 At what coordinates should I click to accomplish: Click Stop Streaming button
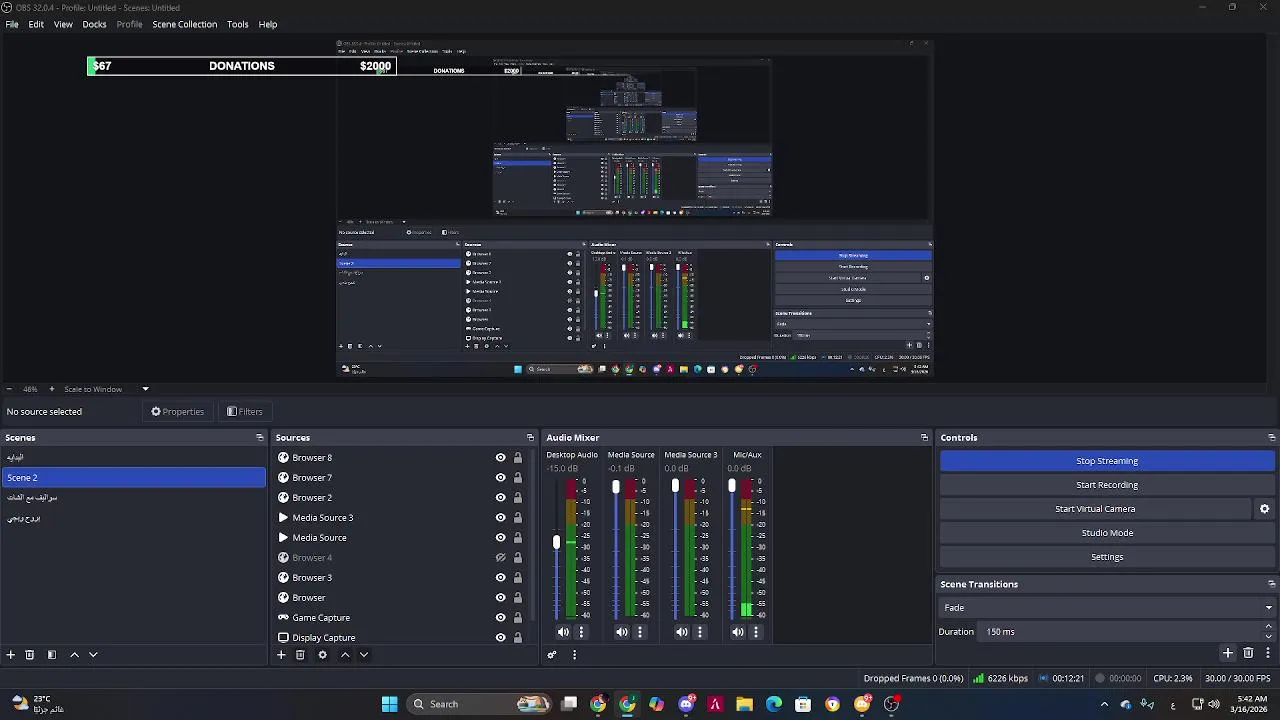click(x=1107, y=461)
